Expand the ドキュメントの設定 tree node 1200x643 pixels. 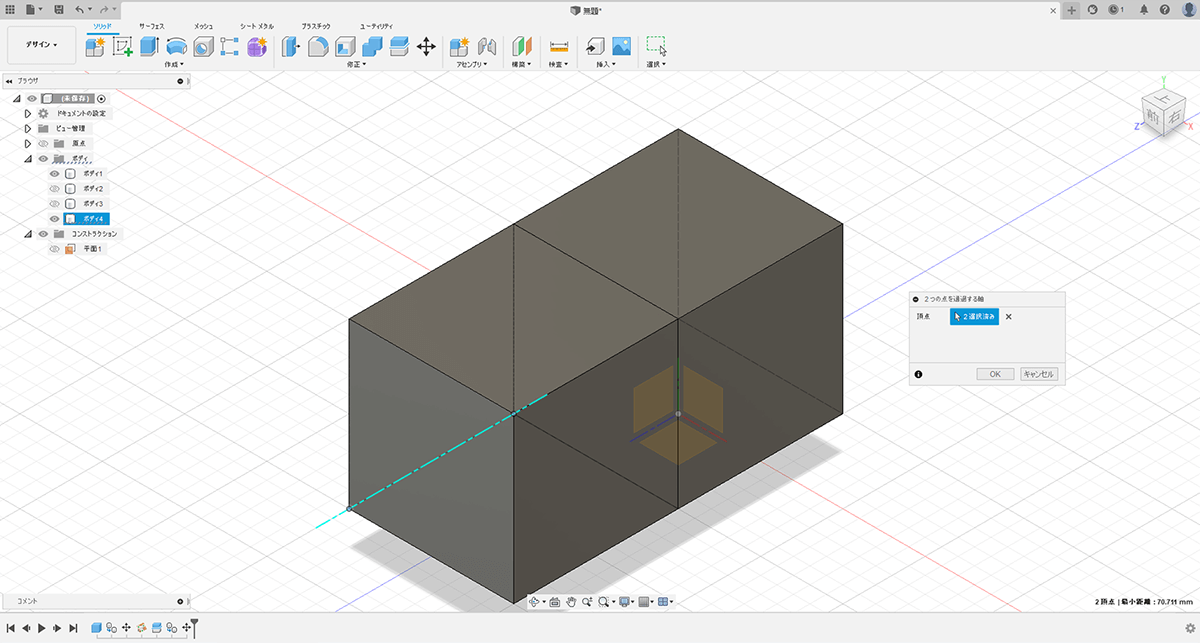coord(28,114)
